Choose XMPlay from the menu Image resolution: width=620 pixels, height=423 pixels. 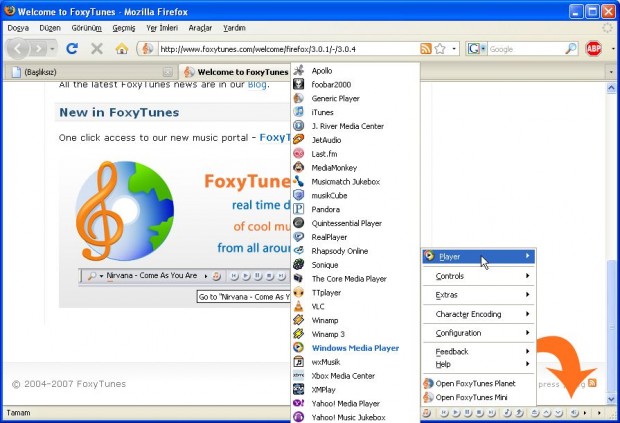coord(355,389)
